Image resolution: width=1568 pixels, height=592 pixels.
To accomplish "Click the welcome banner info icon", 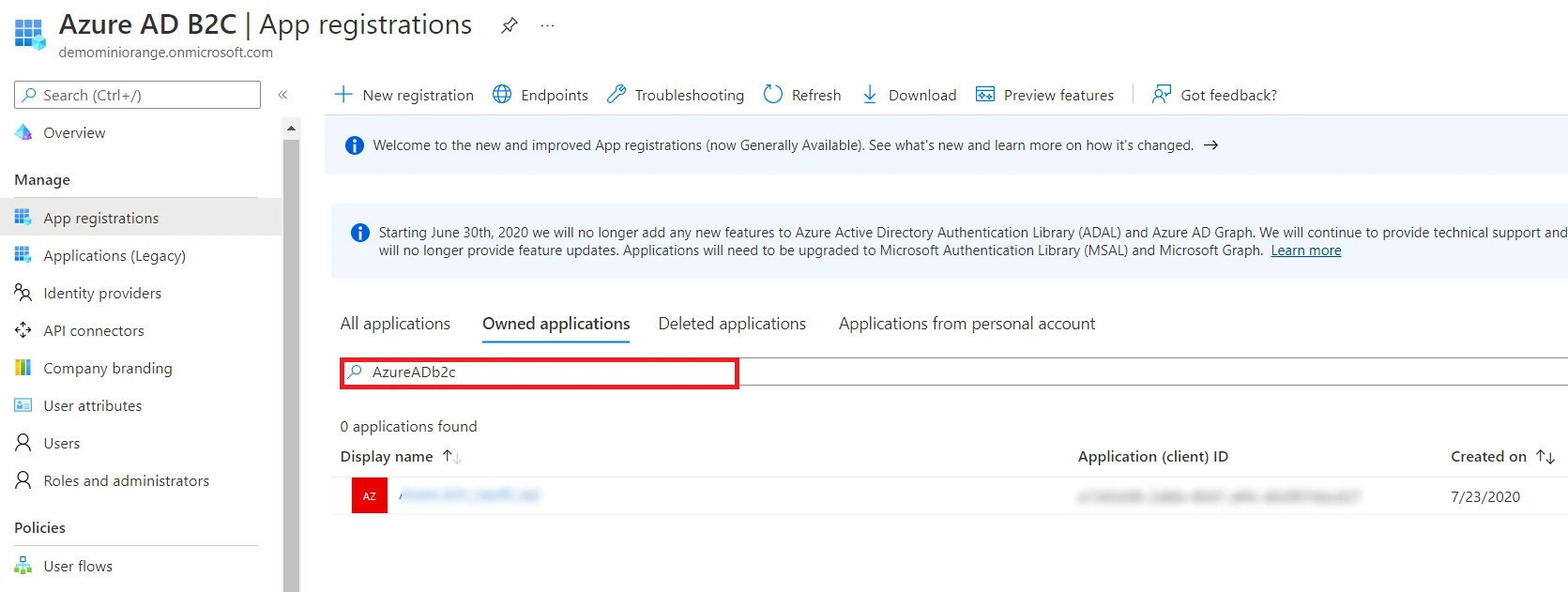I will click(355, 145).
